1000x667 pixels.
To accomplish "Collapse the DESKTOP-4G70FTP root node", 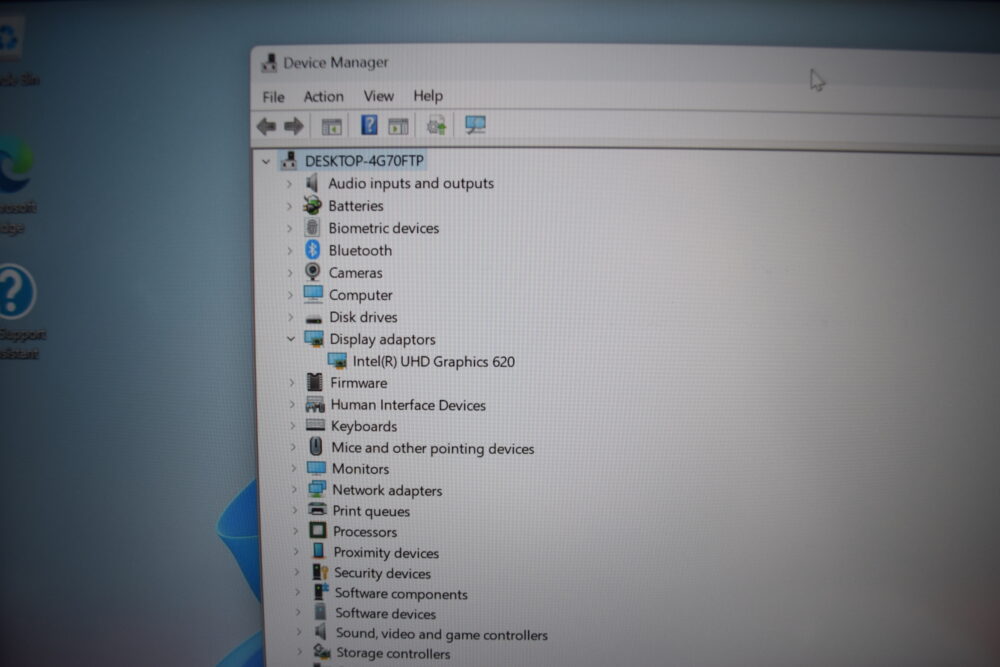I will tap(266, 162).
